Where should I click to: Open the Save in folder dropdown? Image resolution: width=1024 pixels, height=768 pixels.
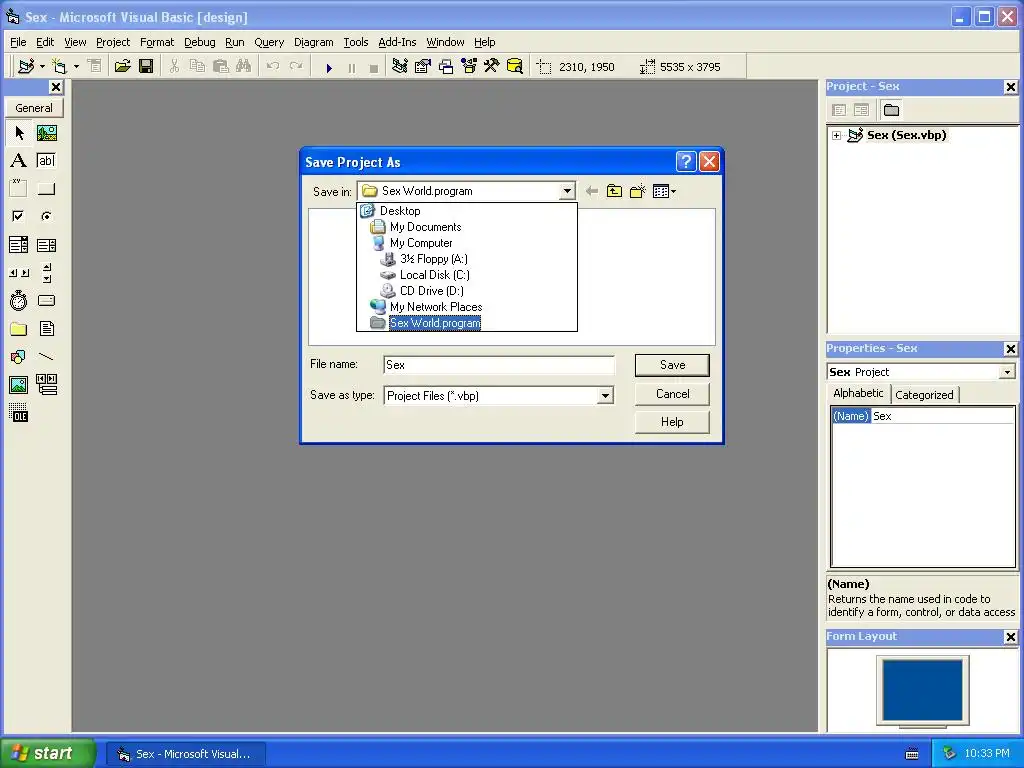567,191
